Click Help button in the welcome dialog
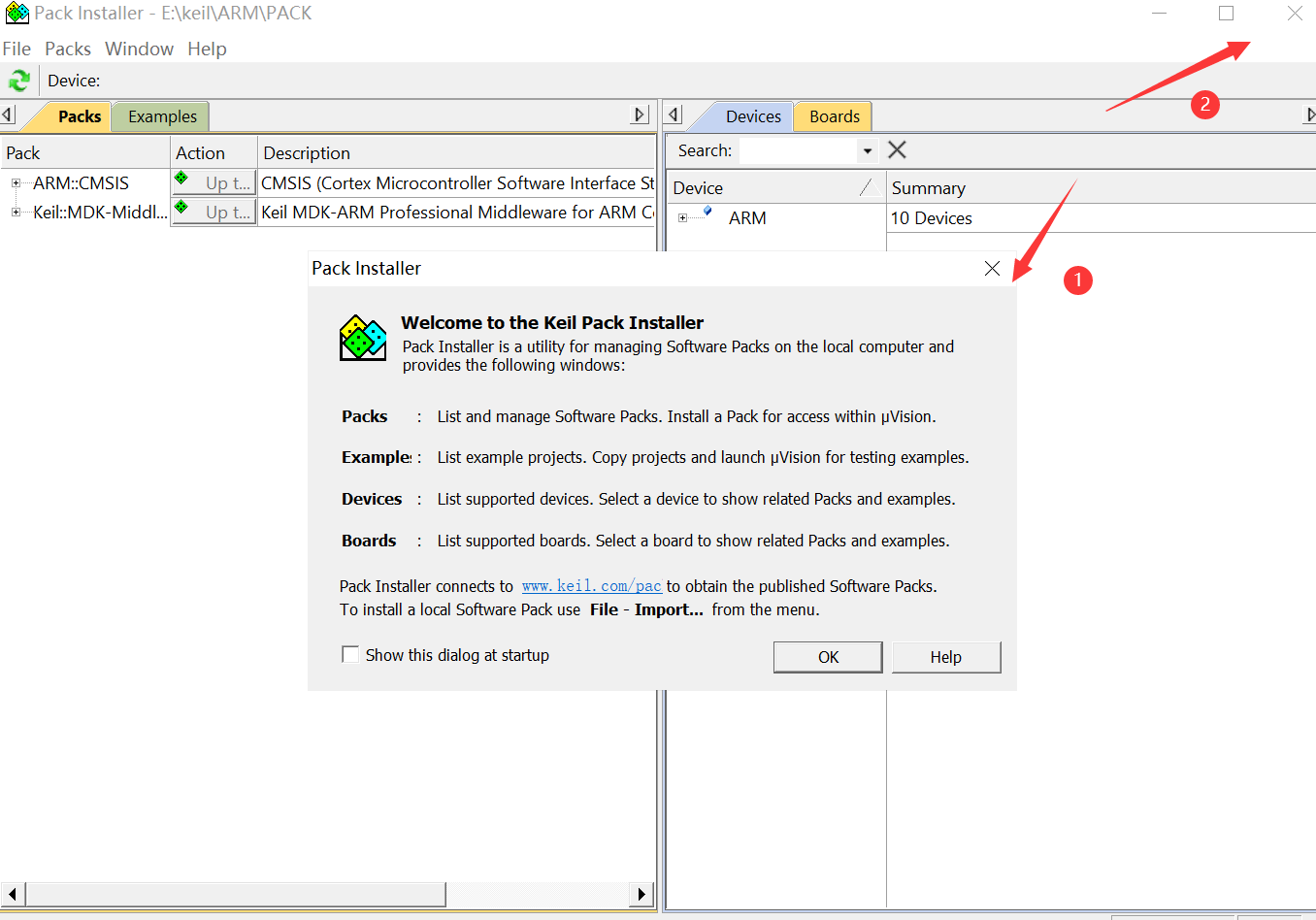The width and height of the screenshot is (1316, 920). coord(946,657)
